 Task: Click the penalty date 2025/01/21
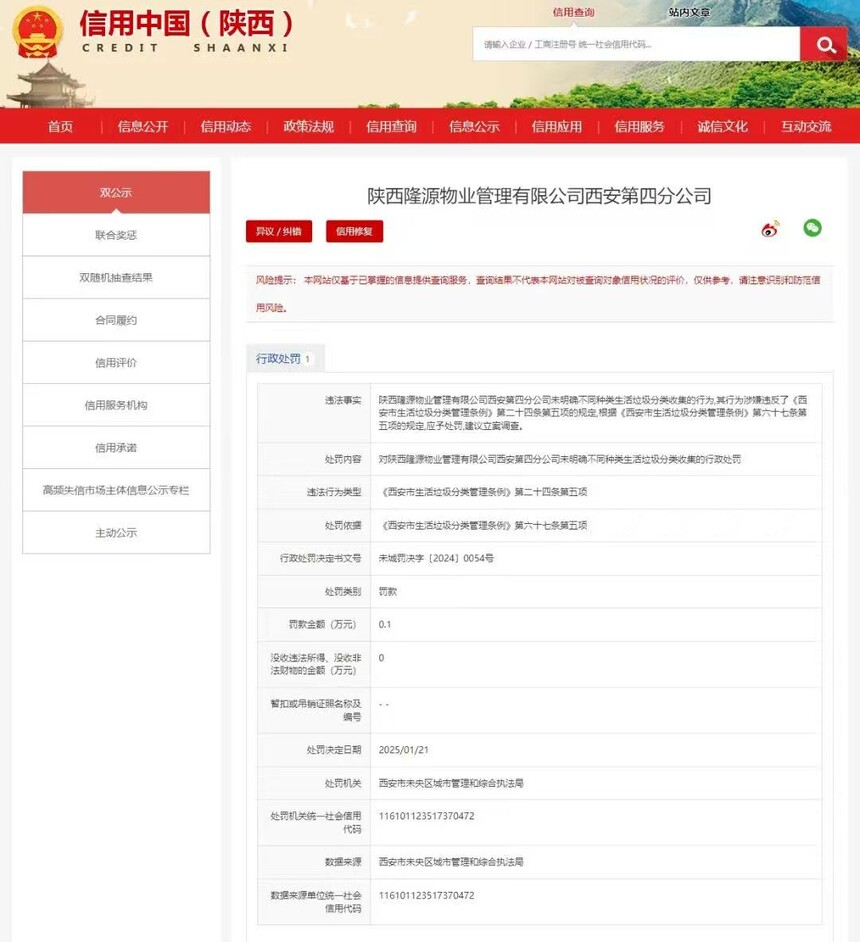(x=404, y=750)
